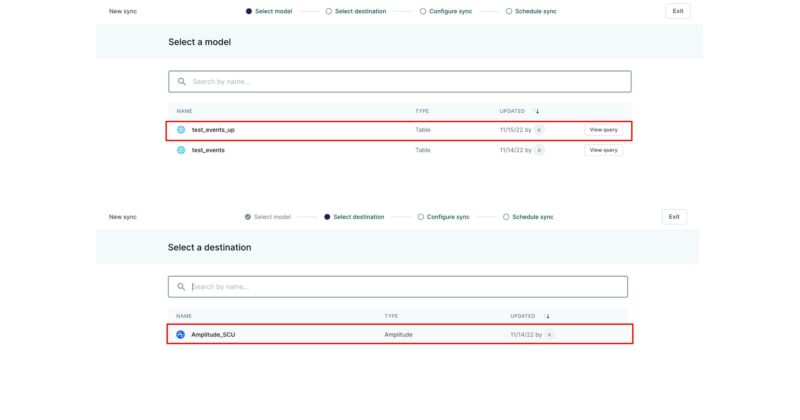Sort models by the Name column header
The height and width of the screenshot is (420, 800).
(184, 111)
